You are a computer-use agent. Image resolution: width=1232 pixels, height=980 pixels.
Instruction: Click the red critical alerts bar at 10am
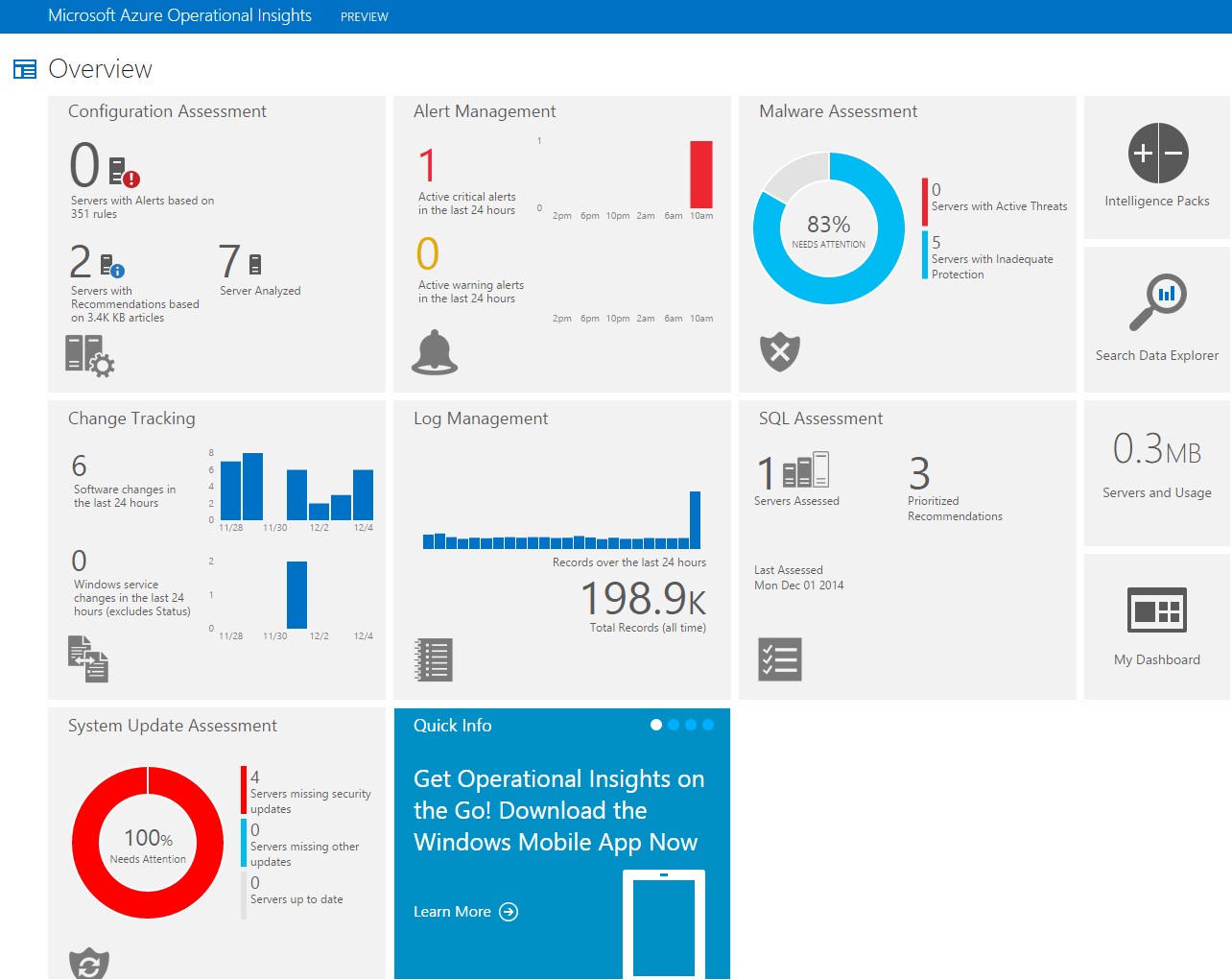(701, 175)
